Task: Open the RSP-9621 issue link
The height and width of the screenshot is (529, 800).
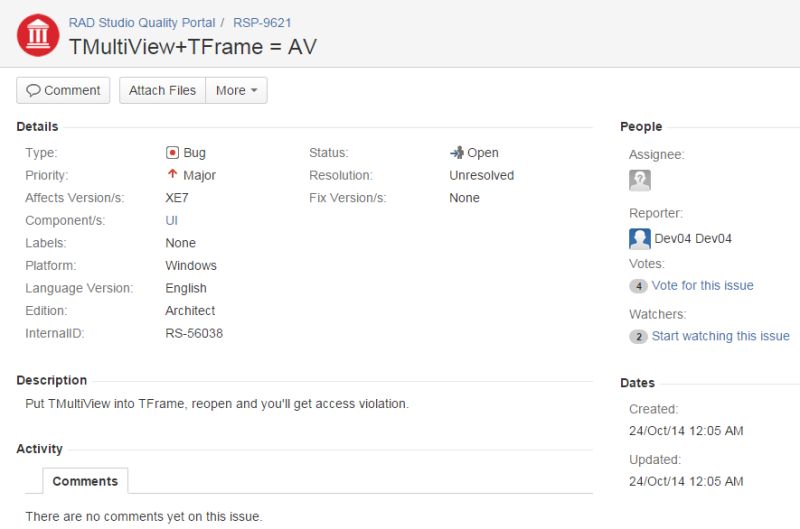Action: pos(262,23)
